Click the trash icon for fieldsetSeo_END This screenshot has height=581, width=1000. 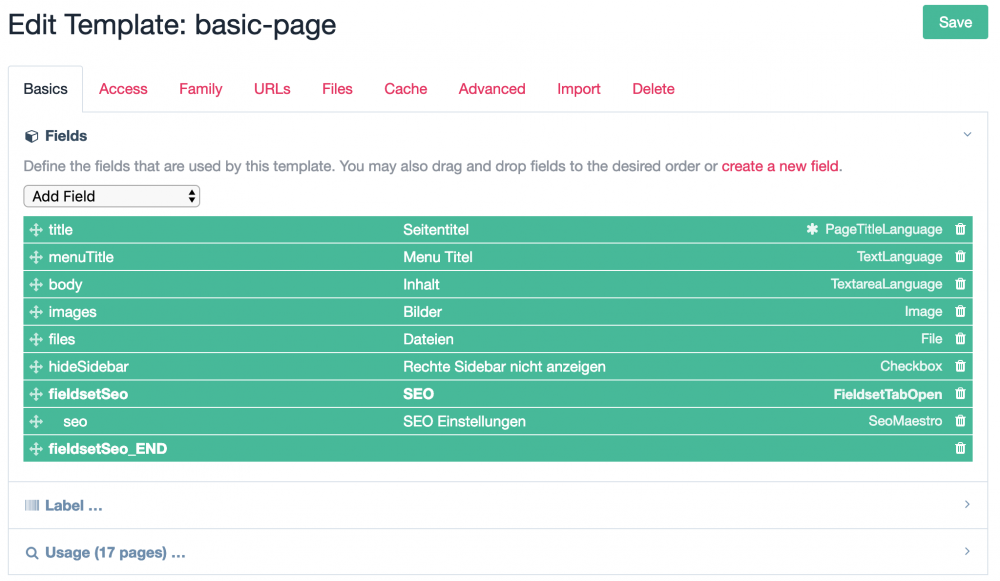960,449
